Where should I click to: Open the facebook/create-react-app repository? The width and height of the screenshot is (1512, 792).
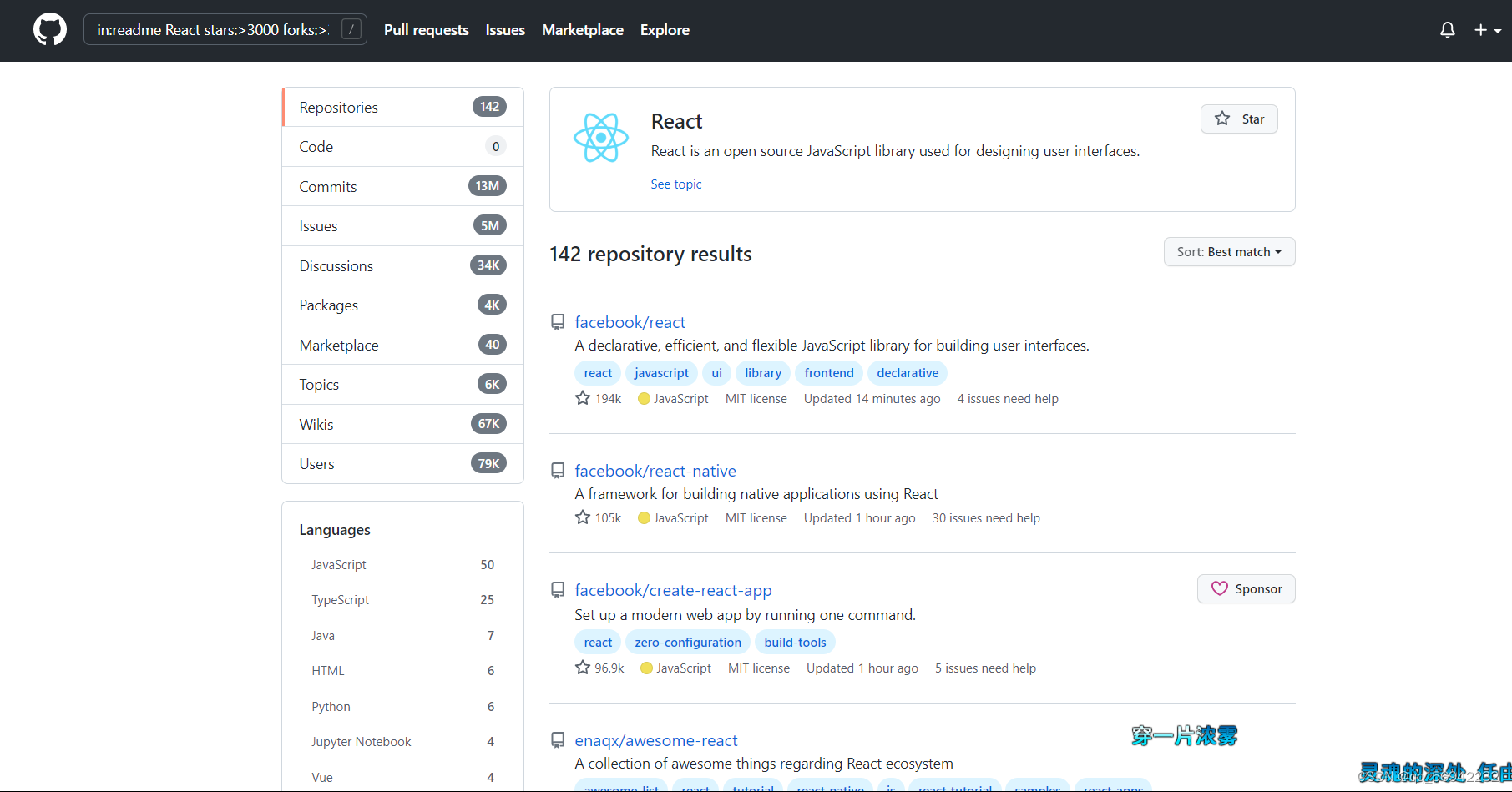673,590
